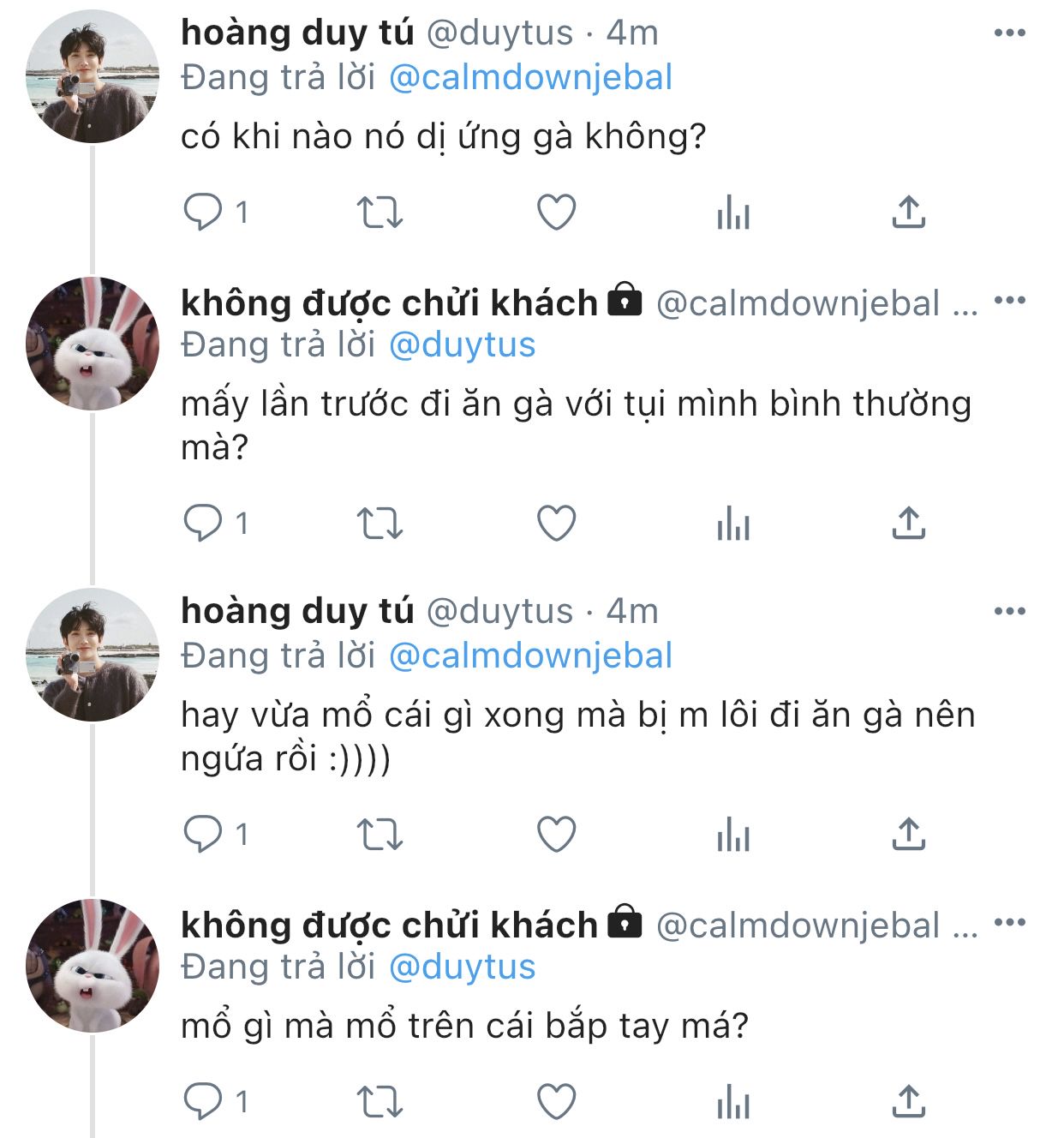Viewport: 1064px width, 1138px height.
Task: Open more options for the first tweet
Action: tap(1009, 33)
